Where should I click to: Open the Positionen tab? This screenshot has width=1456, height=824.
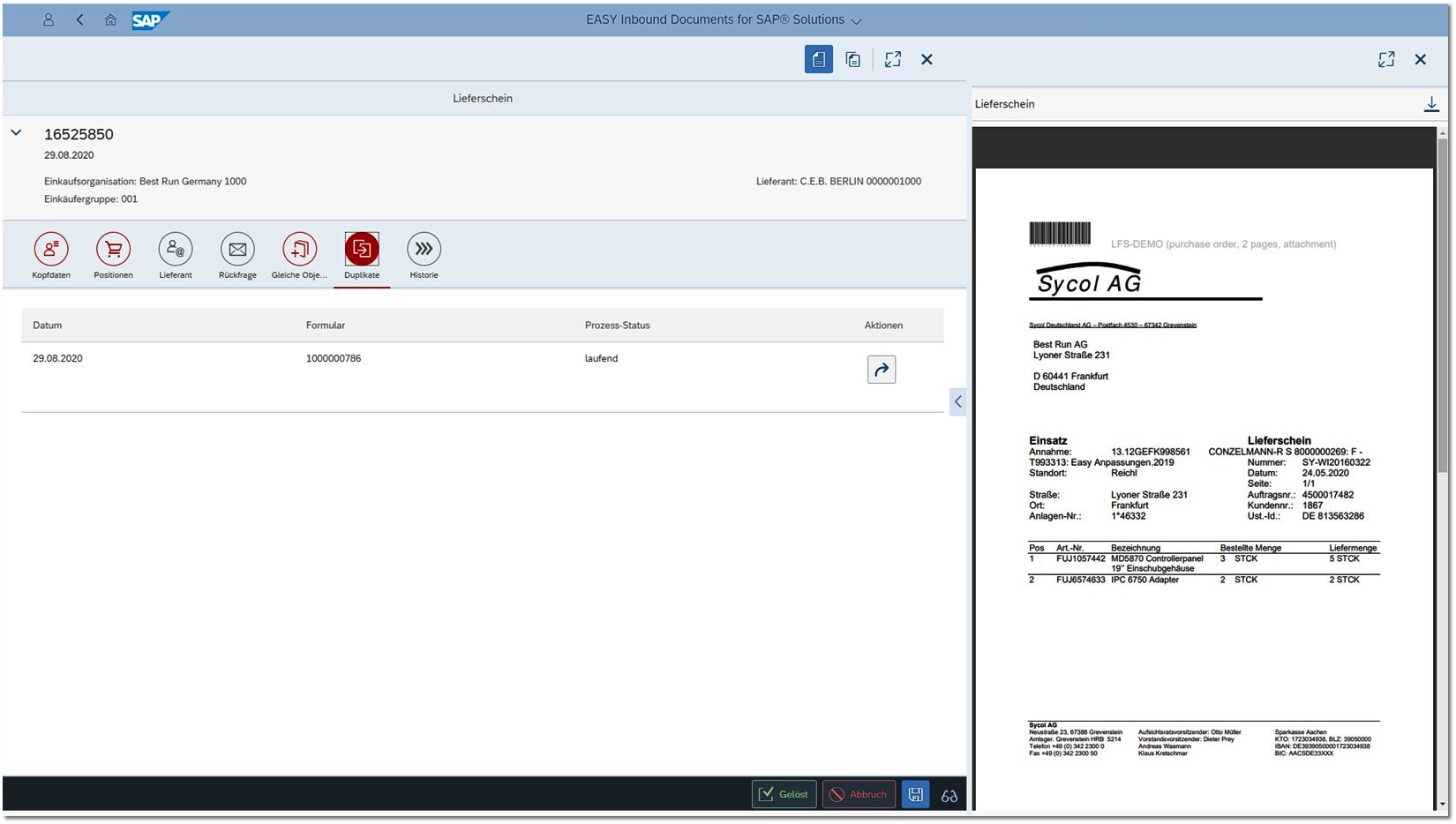(x=113, y=257)
